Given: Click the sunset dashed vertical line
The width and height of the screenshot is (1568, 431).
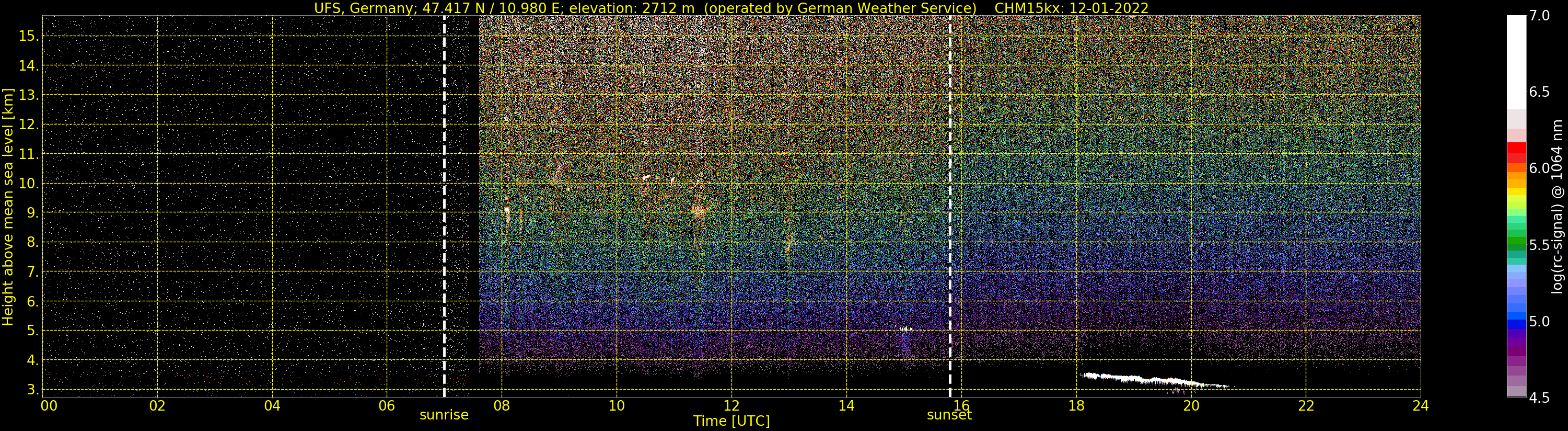Looking at the screenshot, I should pyautogui.click(x=950, y=206).
